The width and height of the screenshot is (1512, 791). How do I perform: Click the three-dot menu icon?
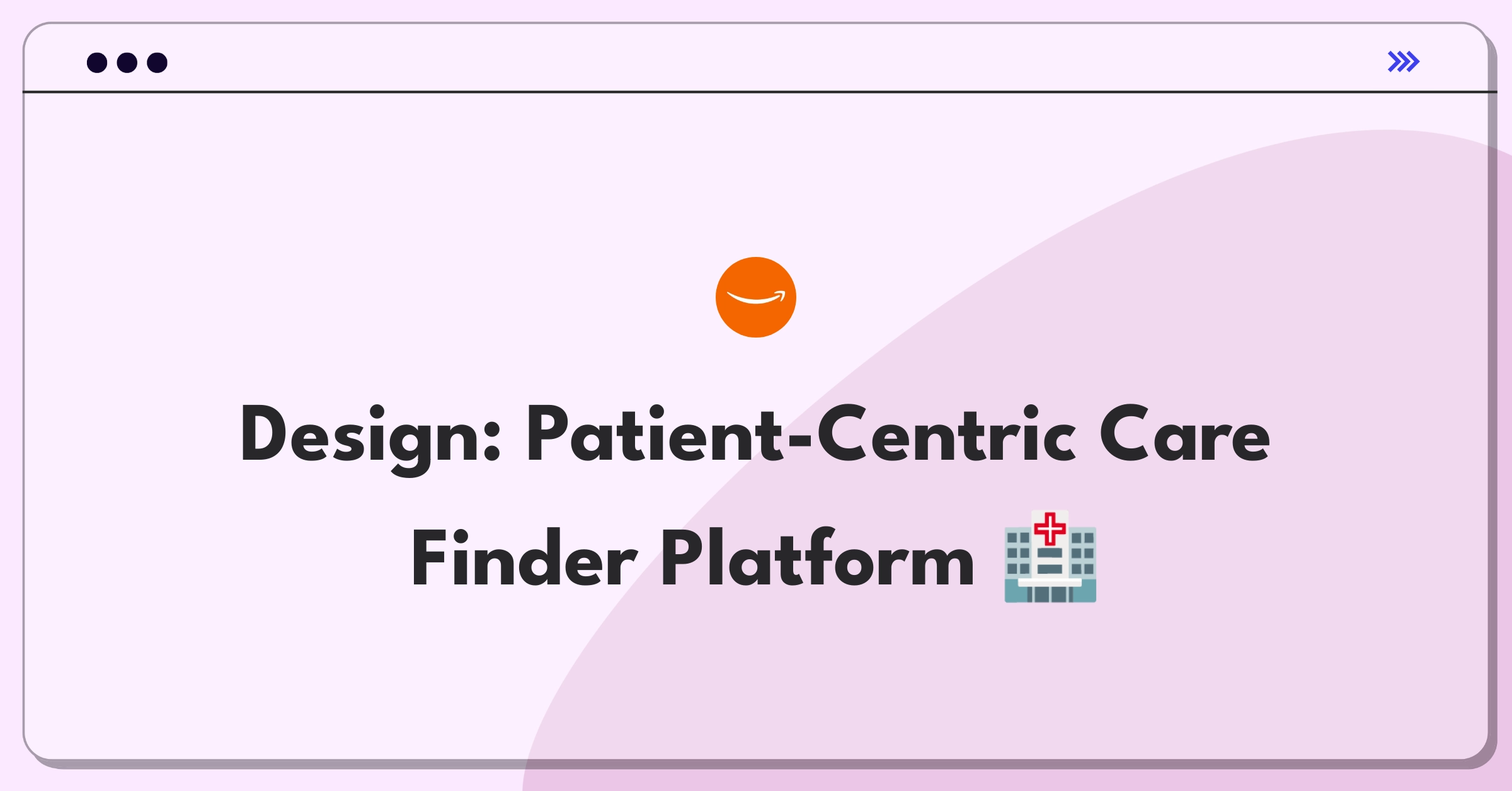pos(125,62)
